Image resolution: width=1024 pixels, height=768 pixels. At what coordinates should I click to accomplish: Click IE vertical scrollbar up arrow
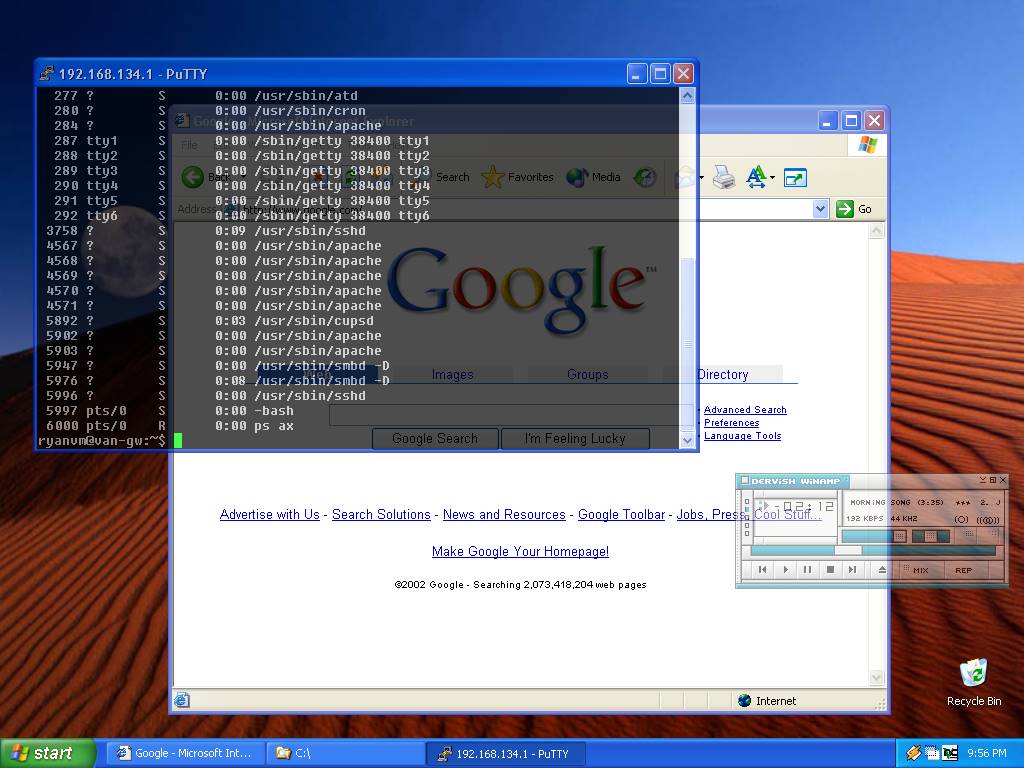coord(876,231)
